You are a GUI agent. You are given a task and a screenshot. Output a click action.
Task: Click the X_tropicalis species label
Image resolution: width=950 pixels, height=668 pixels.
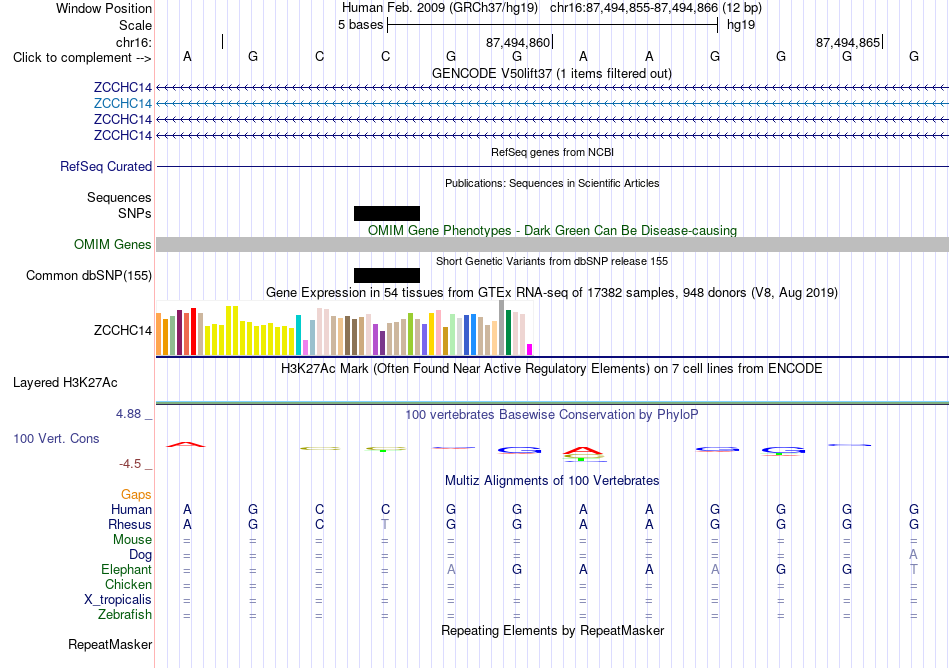point(118,600)
